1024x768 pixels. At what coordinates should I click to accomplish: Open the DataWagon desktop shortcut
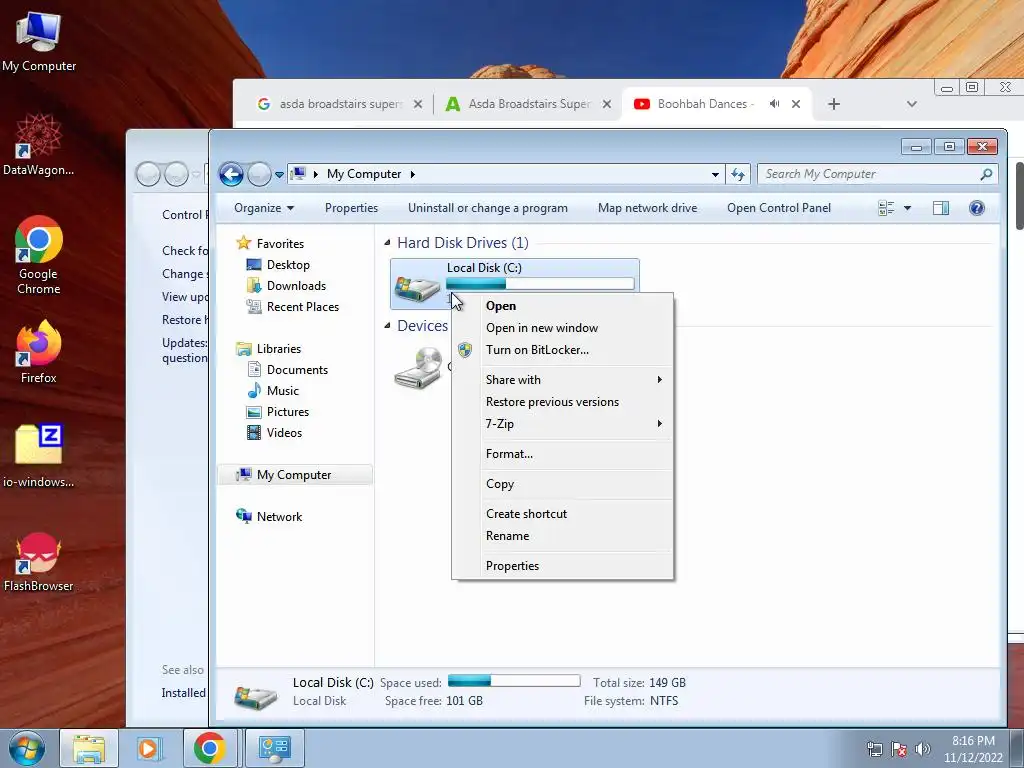click(38, 145)
